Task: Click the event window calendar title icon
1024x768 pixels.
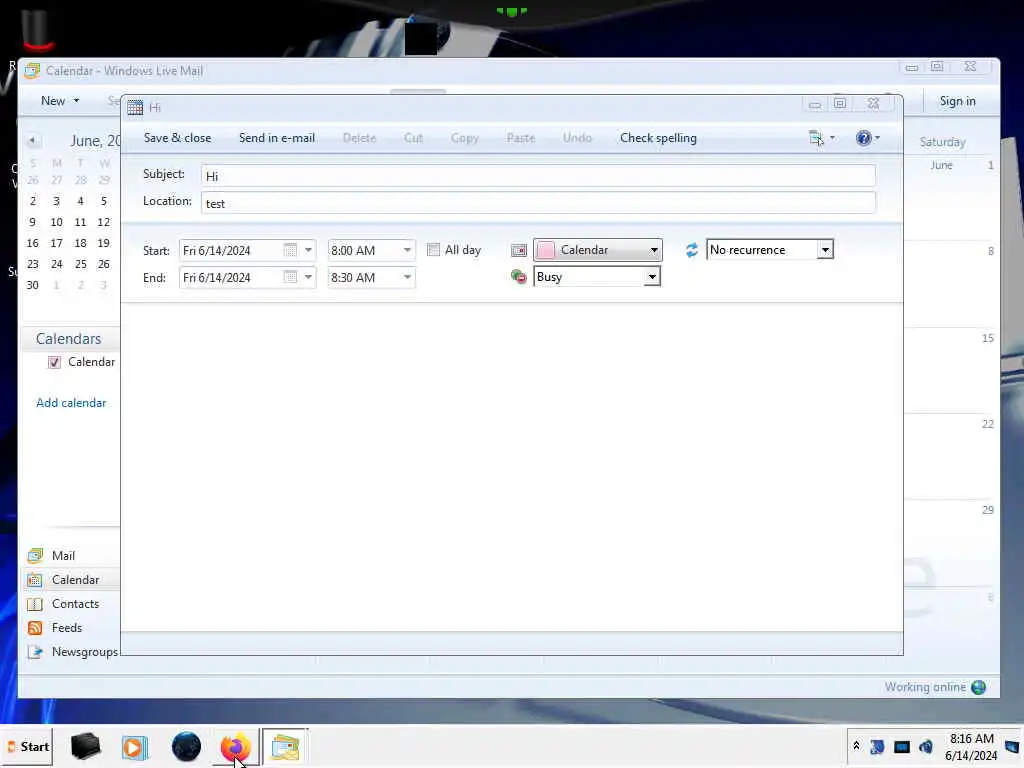Action: [x=135, y=108]
